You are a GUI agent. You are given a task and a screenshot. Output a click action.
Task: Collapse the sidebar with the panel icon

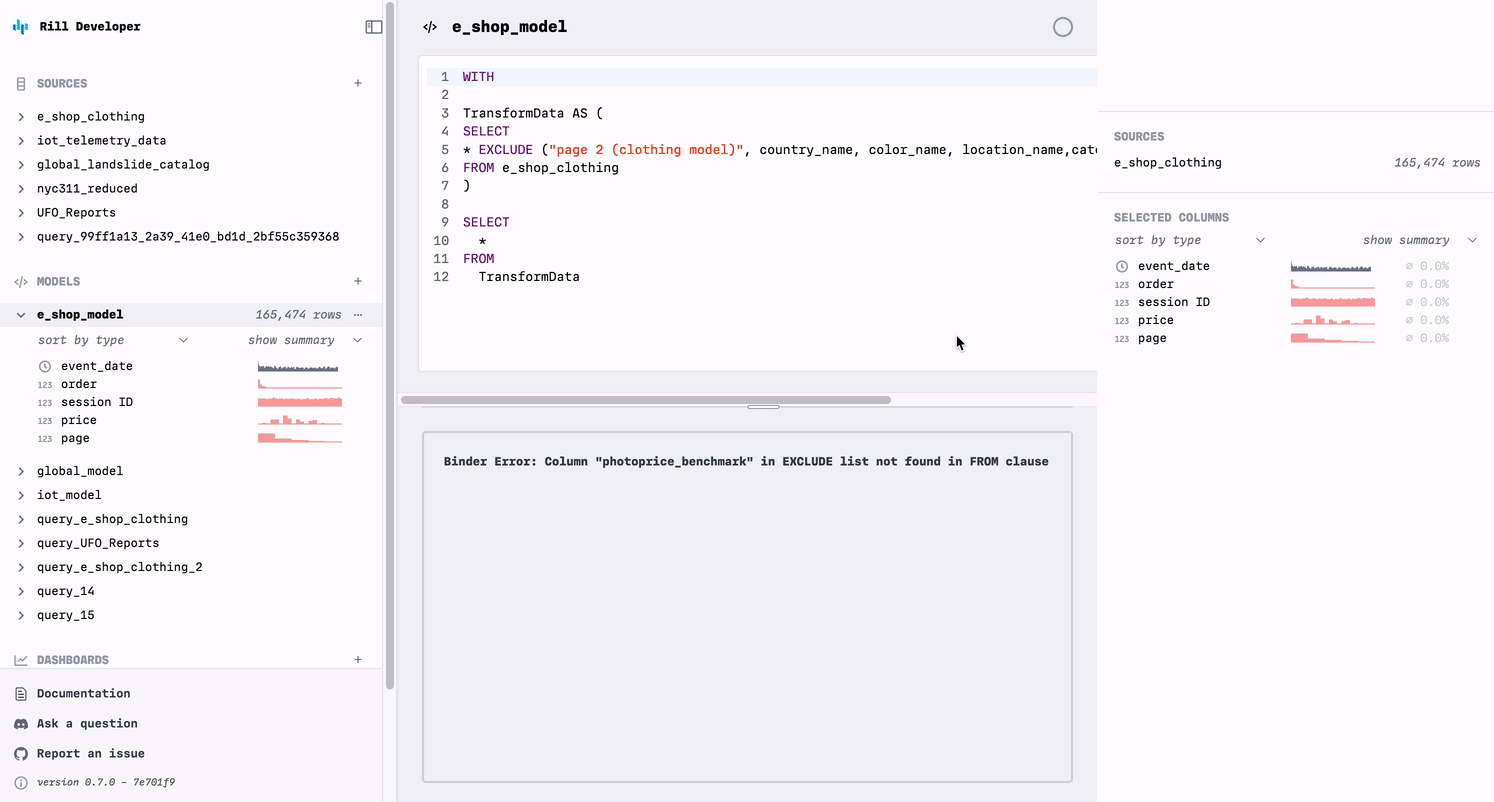pyautogui.click(x=374, y=27)
